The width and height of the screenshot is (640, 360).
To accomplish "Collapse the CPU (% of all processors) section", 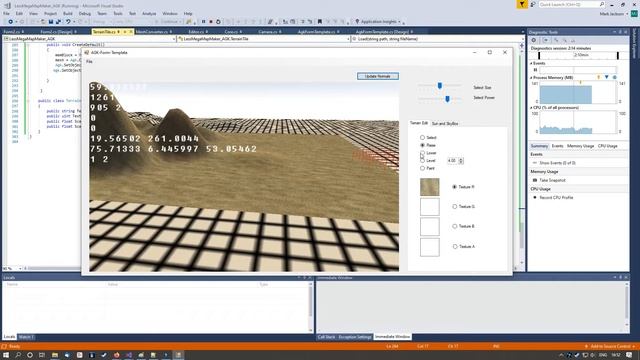I will pos(531,108).
